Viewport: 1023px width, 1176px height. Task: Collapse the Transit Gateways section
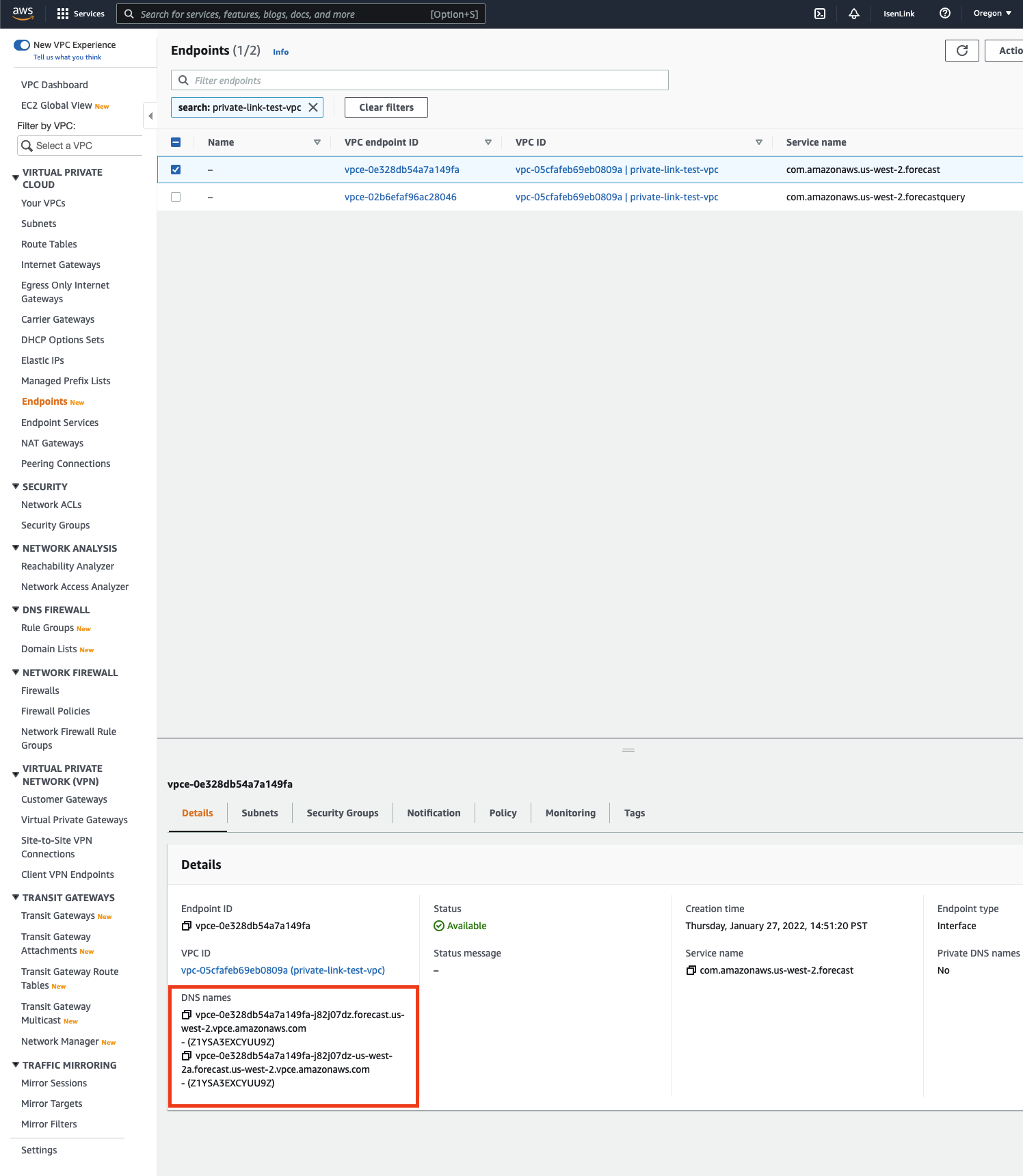point(16,897)
